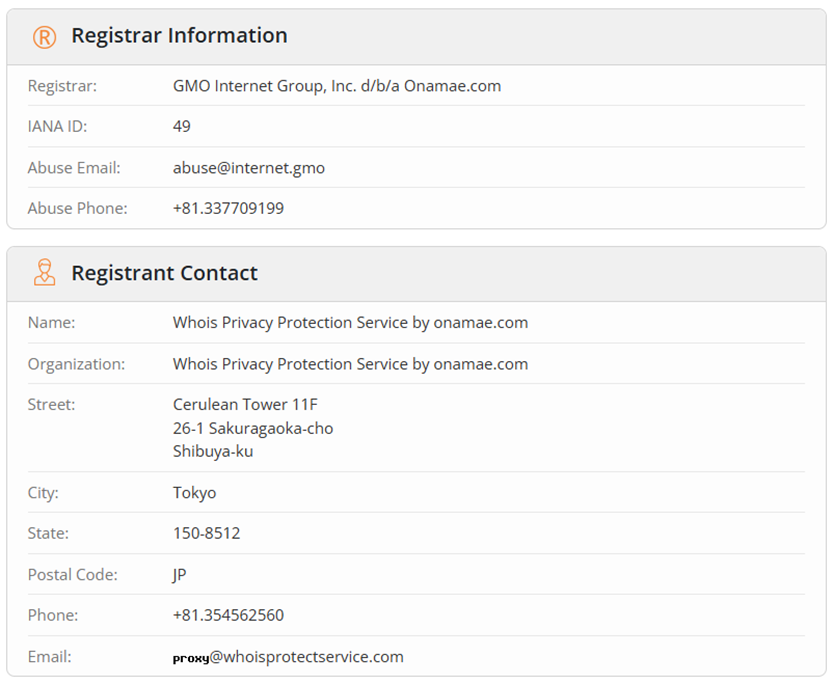Click the orange registrar R icon
The height and width of the screenshot is (684, 832).
[45, 37]
